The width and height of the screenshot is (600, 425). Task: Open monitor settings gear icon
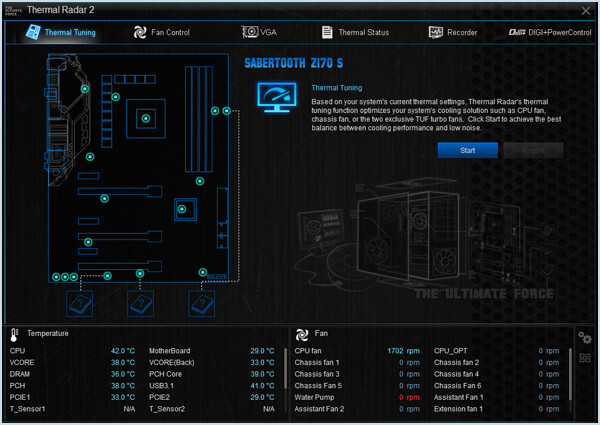(x=585, y=338)
